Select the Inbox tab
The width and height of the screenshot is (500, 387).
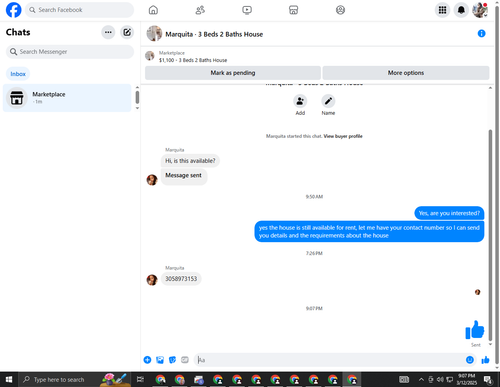point(18,74)
